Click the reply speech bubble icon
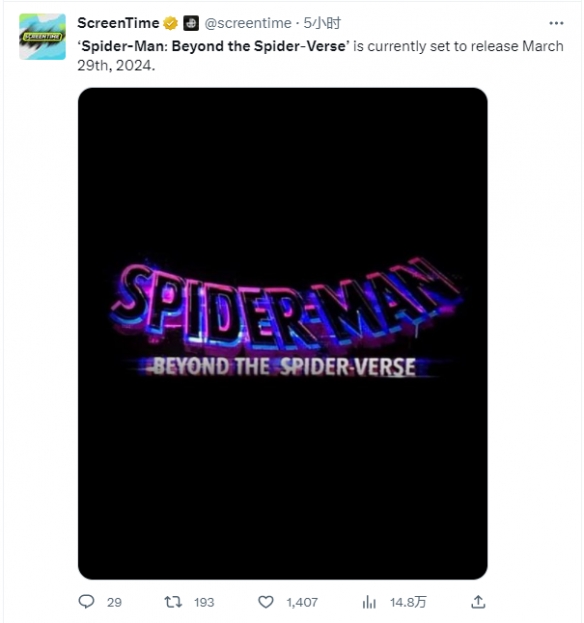This screenshot has height=623, width=584. [x=86, y=602]
